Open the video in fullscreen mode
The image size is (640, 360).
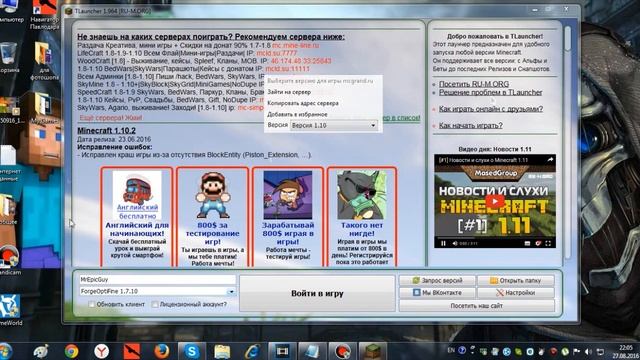tap(548, 243)
